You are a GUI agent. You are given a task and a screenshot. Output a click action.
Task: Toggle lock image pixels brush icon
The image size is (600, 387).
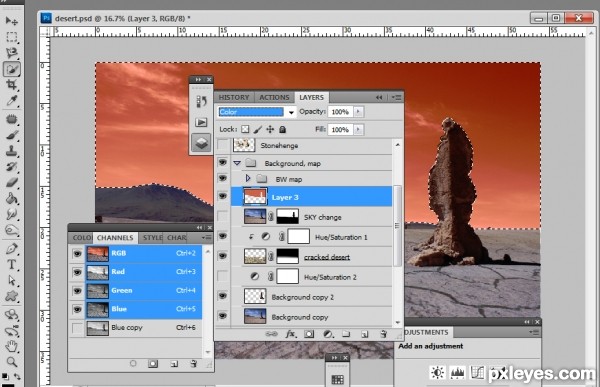258,129
